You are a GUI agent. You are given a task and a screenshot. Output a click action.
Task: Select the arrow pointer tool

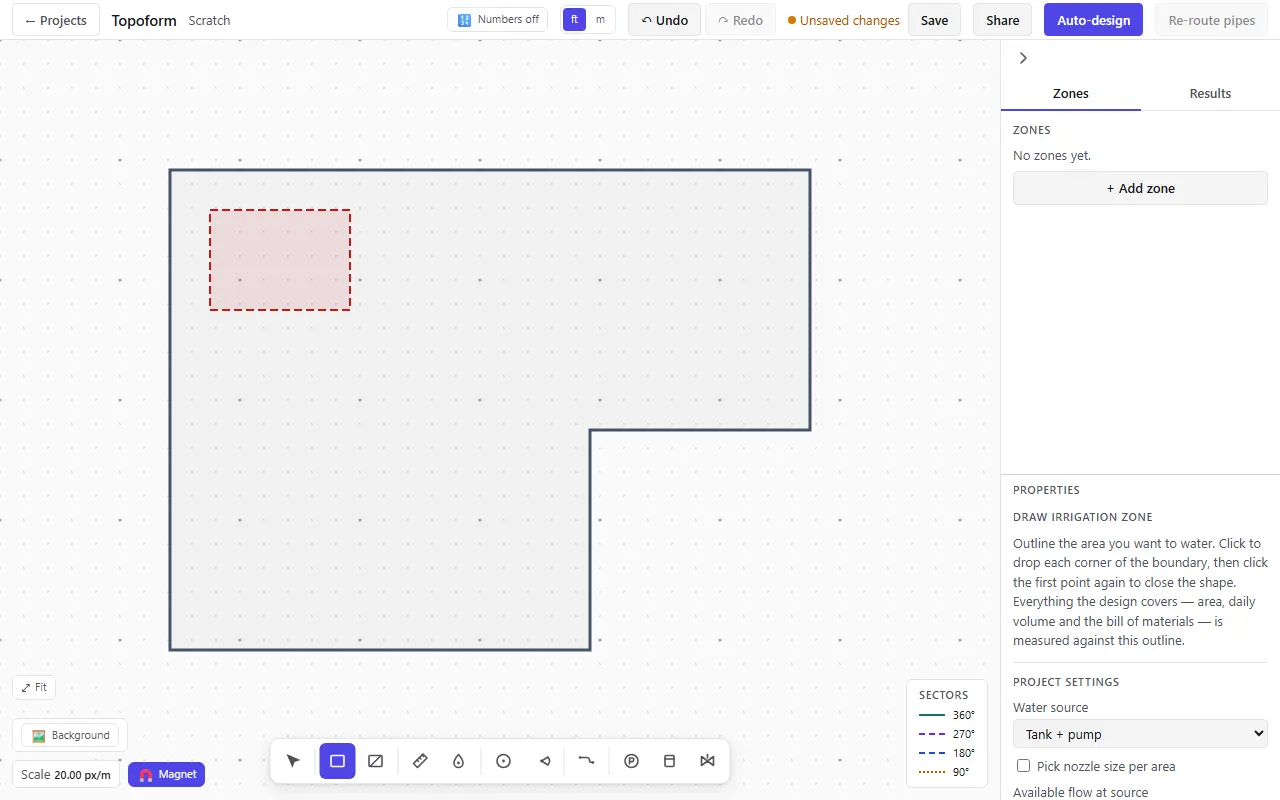click(x=293, y=761)
